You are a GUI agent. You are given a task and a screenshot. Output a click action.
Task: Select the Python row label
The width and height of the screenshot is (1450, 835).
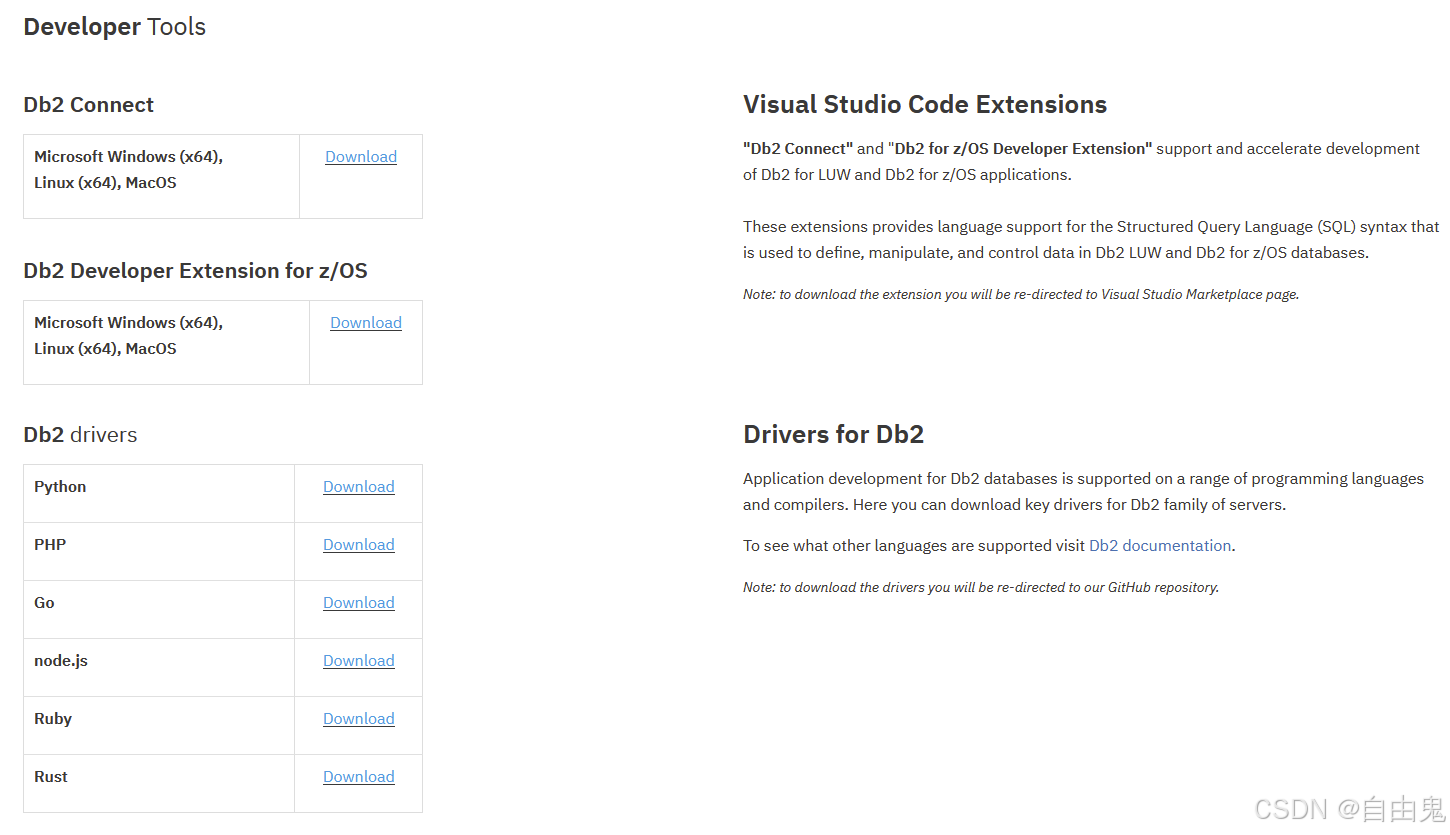[x=60, y=487]
